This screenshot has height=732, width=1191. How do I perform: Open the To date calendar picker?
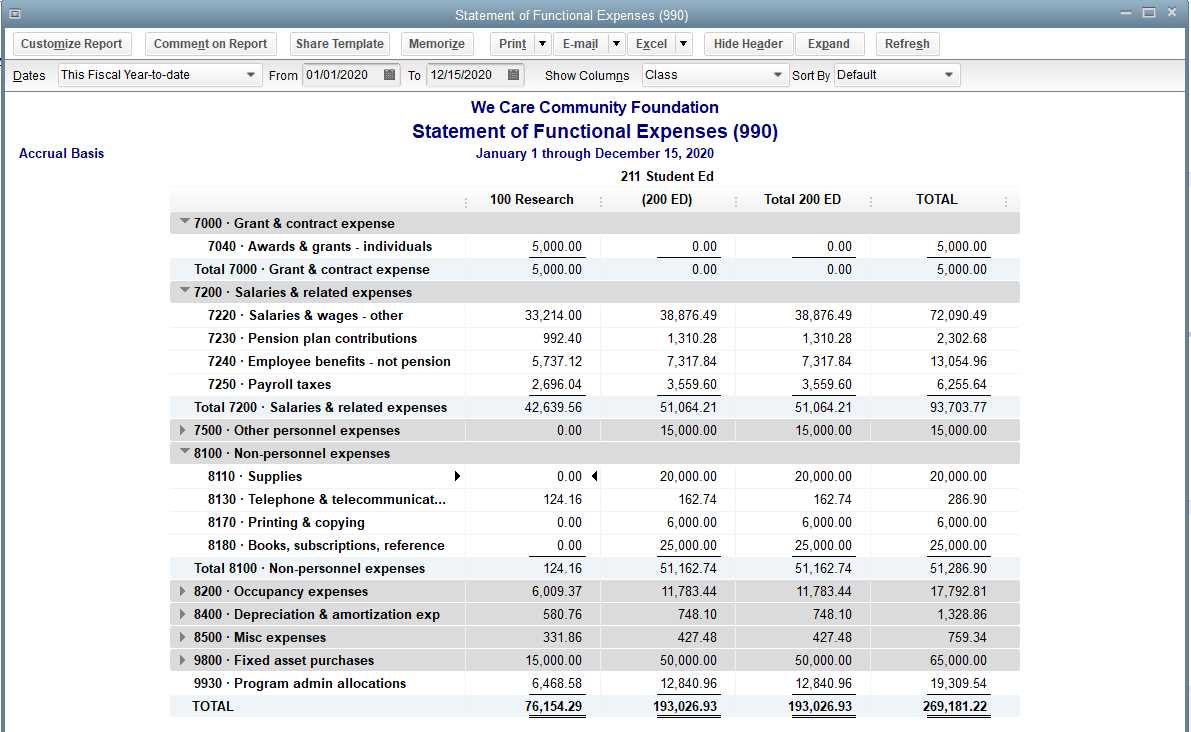pyautogui.click(x=513, y=74)
